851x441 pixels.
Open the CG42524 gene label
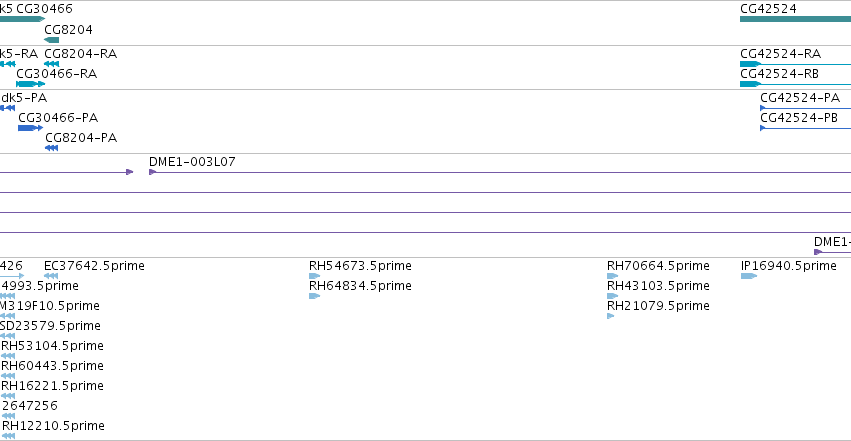768,9
